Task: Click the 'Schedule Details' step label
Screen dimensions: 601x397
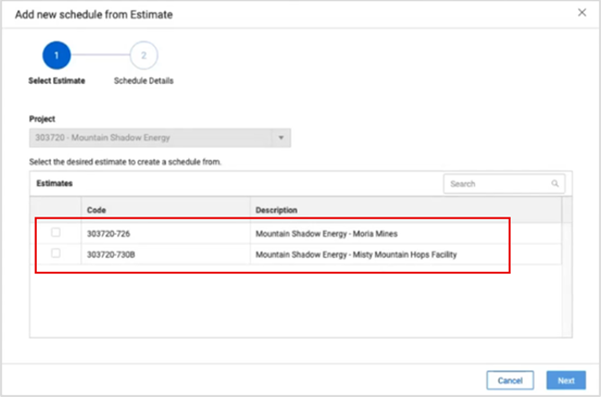Action: click(x=144, y=81)
